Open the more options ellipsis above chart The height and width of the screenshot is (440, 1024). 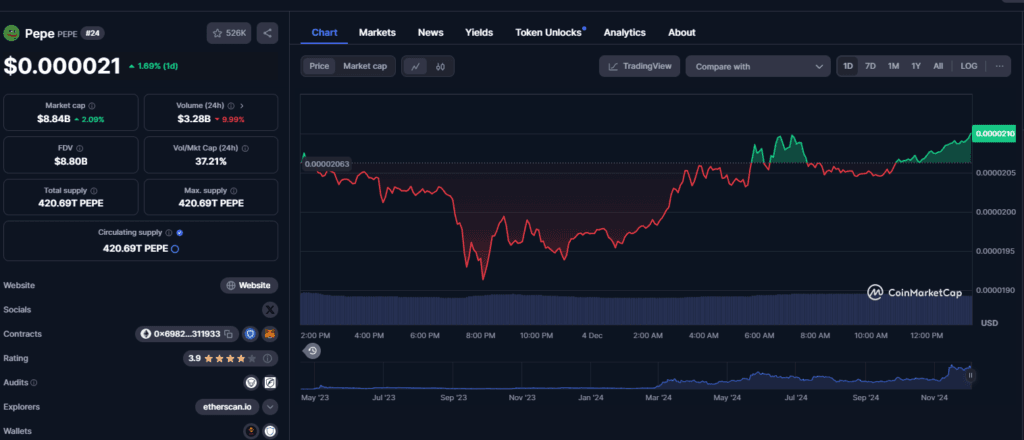pos(999,66)
